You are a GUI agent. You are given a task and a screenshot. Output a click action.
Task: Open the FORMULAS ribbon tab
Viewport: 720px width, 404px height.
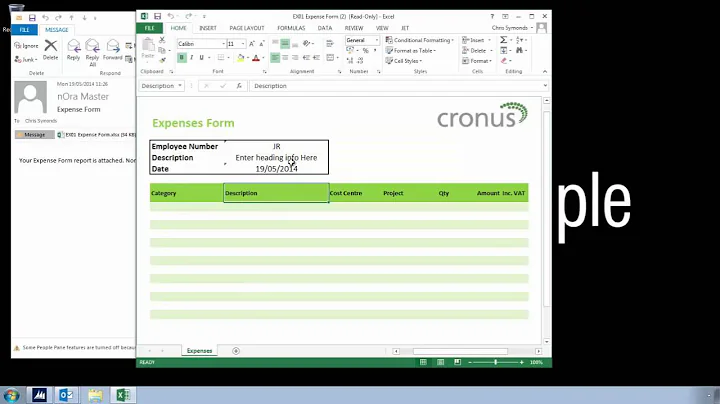(x=291, y=28)
